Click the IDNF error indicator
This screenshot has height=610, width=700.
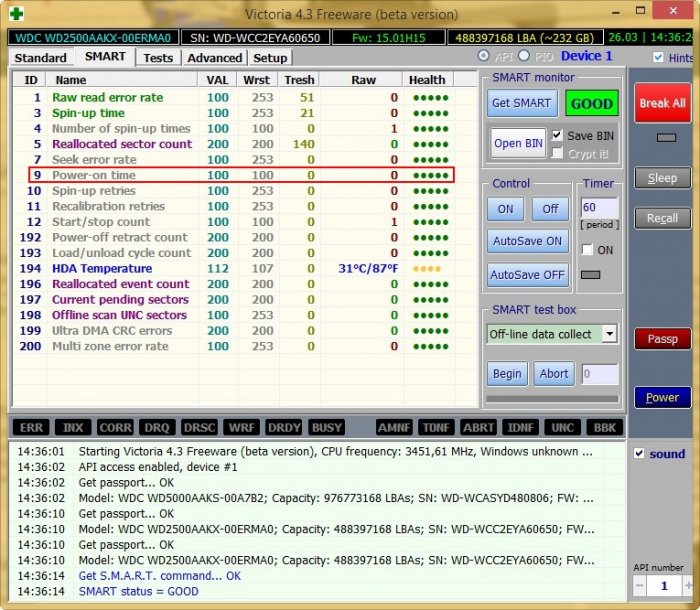click(521, 427)
